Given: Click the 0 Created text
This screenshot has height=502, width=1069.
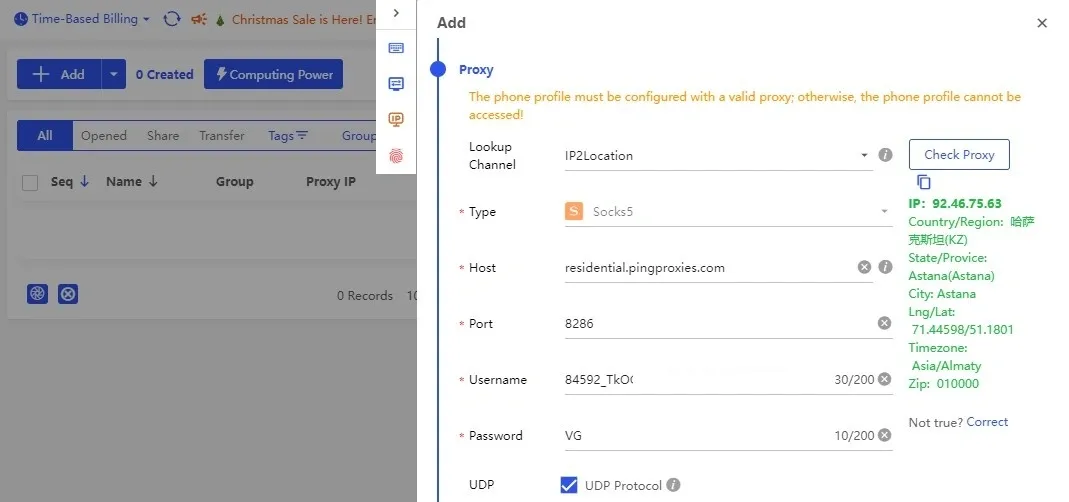Looking at the screenshot, I should click(164, 74).
